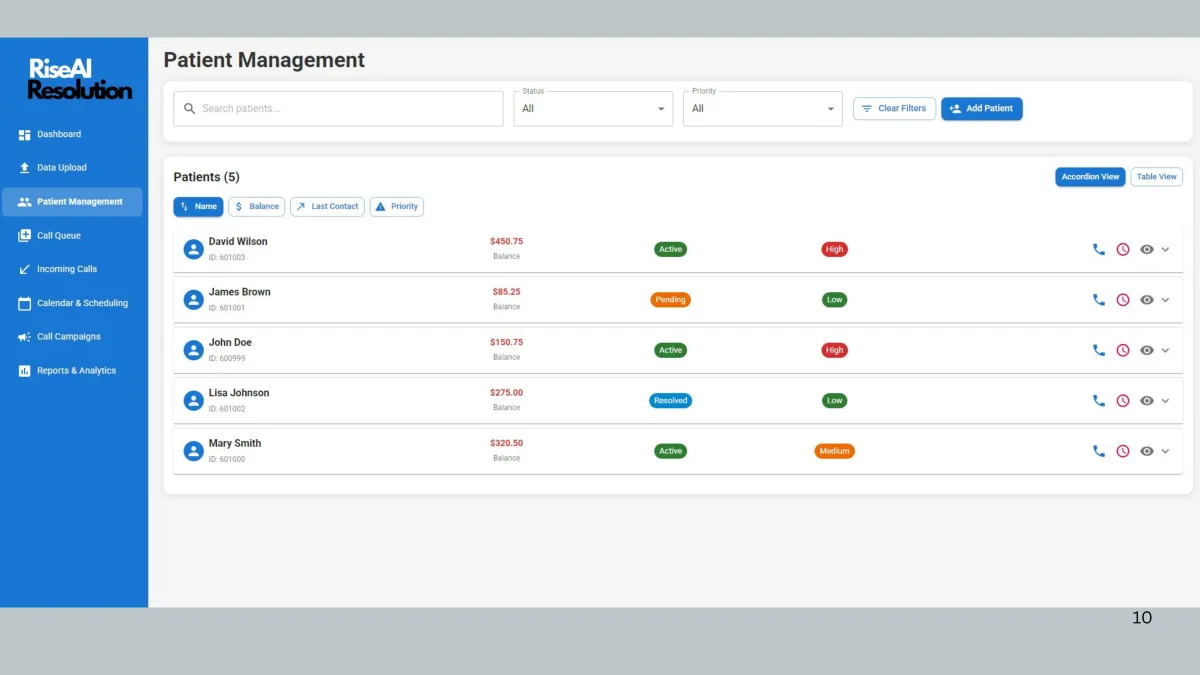The image size is (1200, 675).
Task: Go to Data Upload page
Action: [x=72, y=168]
